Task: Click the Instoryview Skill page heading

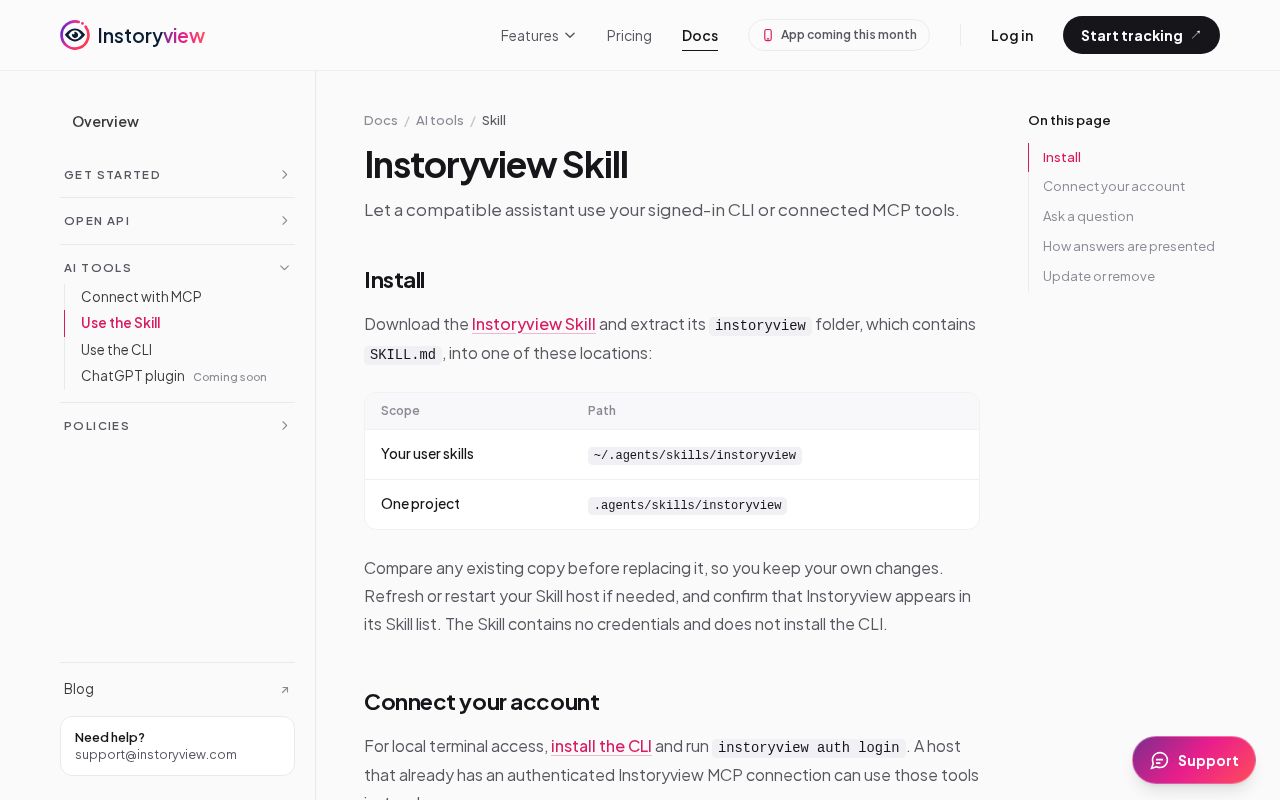Action: click(x=496, y=165)
